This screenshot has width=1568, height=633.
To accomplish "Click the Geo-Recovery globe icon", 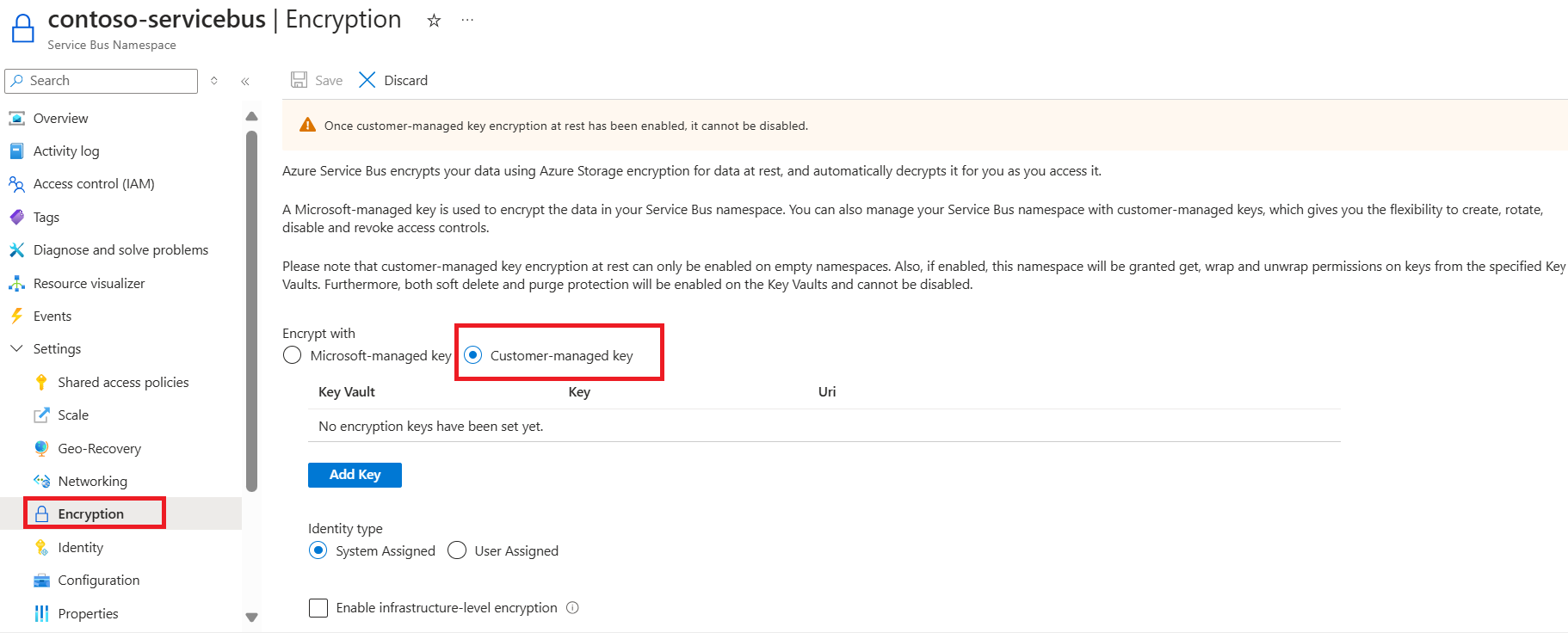I will 41,448.
